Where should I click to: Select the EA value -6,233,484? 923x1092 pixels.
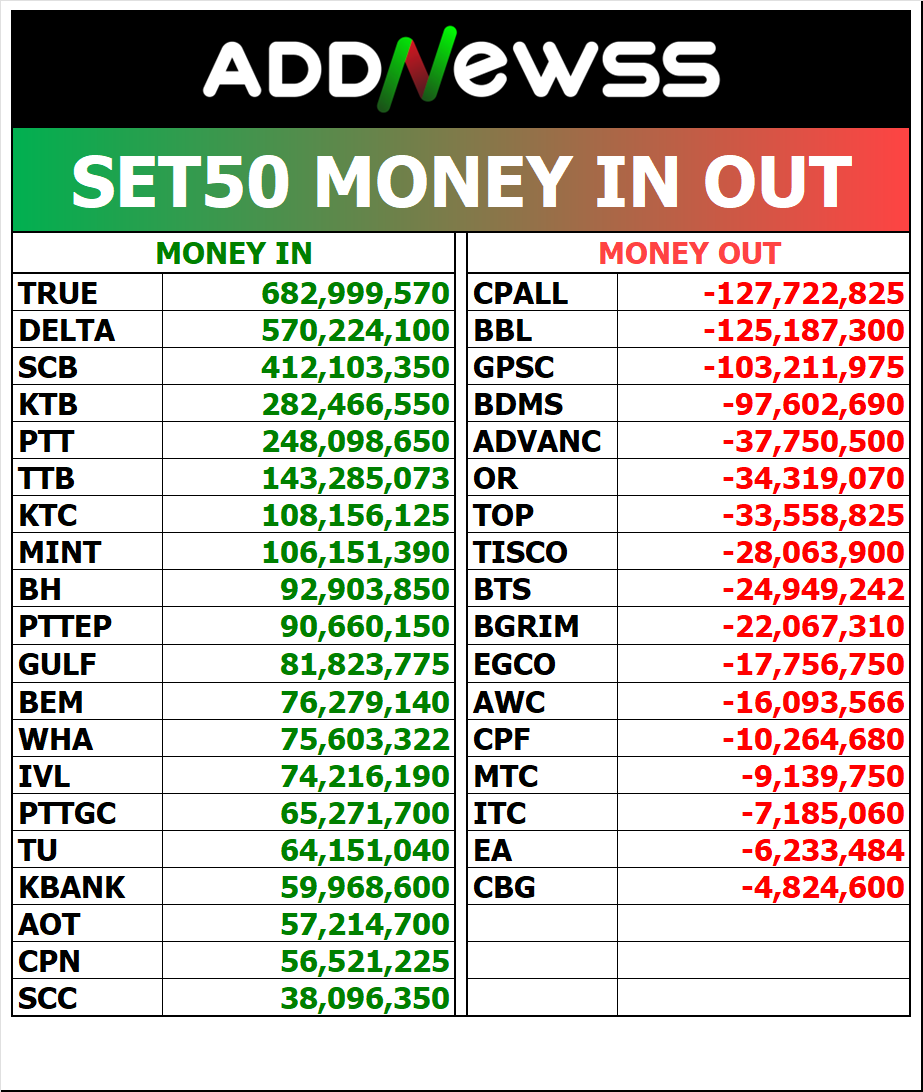coord(822,849)
